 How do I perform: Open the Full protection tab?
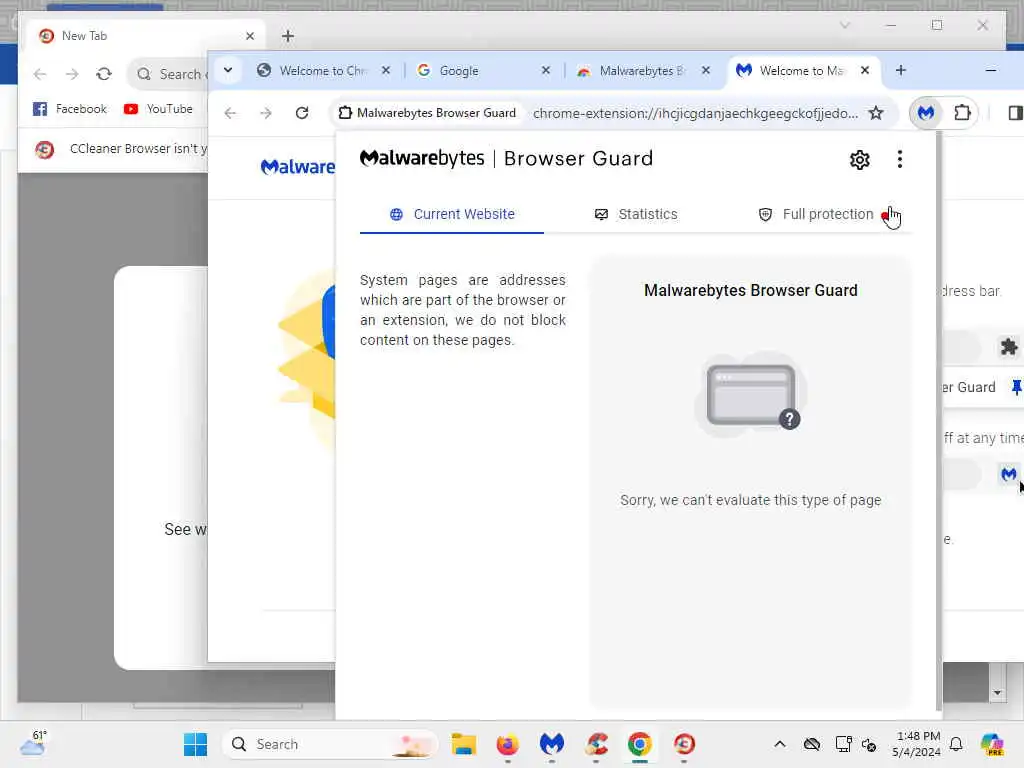pyautogui.click(x=816, y=214)
